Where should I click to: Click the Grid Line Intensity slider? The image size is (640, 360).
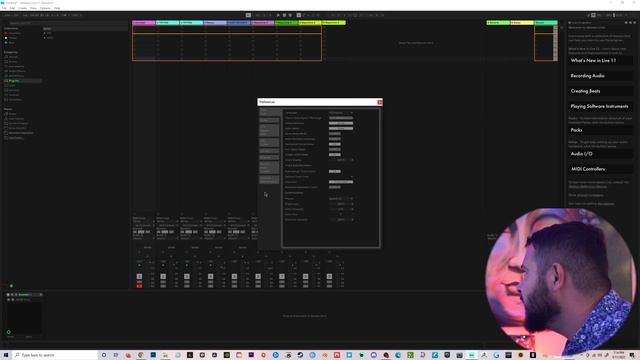click(341, 220)
